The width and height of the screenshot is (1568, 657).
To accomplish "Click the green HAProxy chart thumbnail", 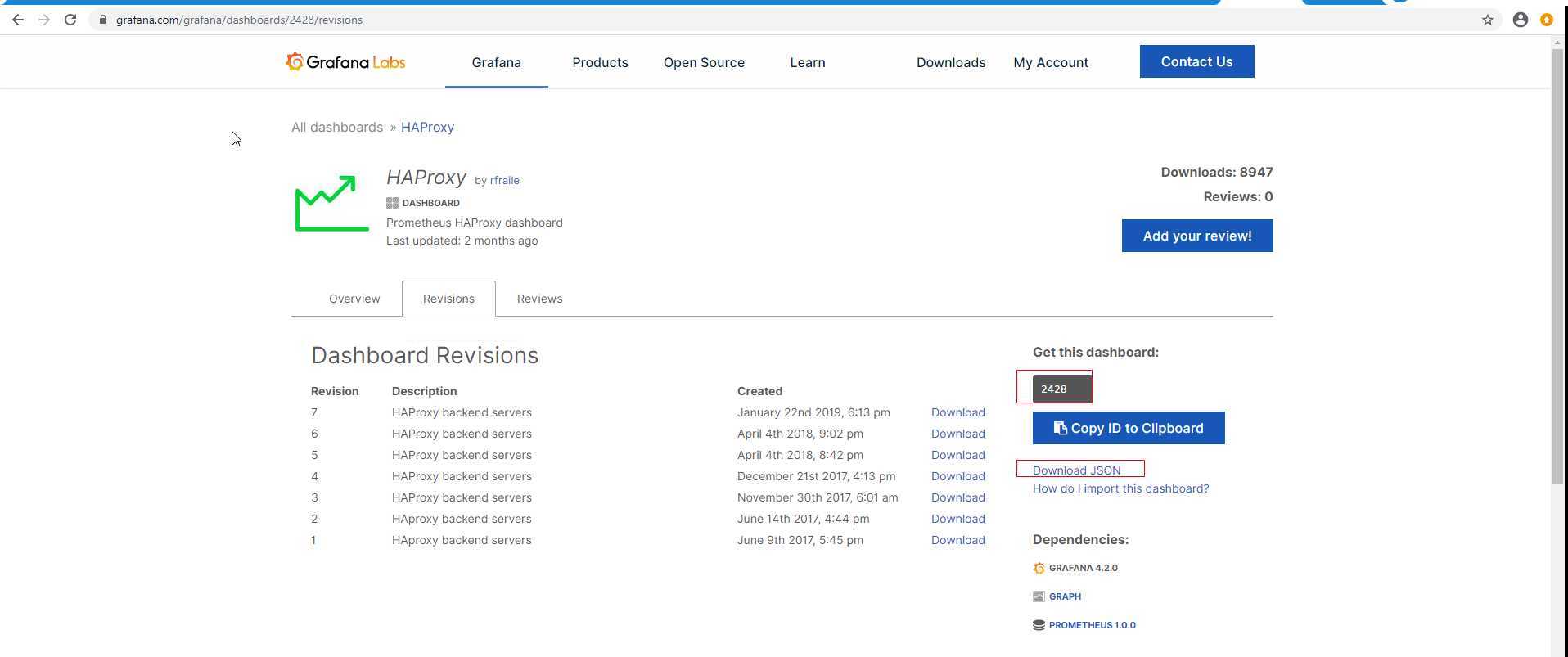I will point(331,203).
